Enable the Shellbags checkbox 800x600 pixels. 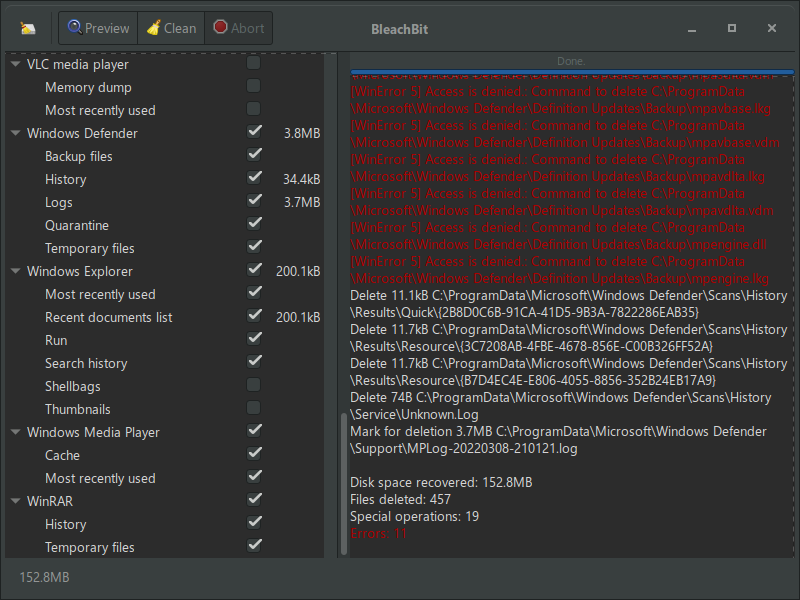(254, 385)
